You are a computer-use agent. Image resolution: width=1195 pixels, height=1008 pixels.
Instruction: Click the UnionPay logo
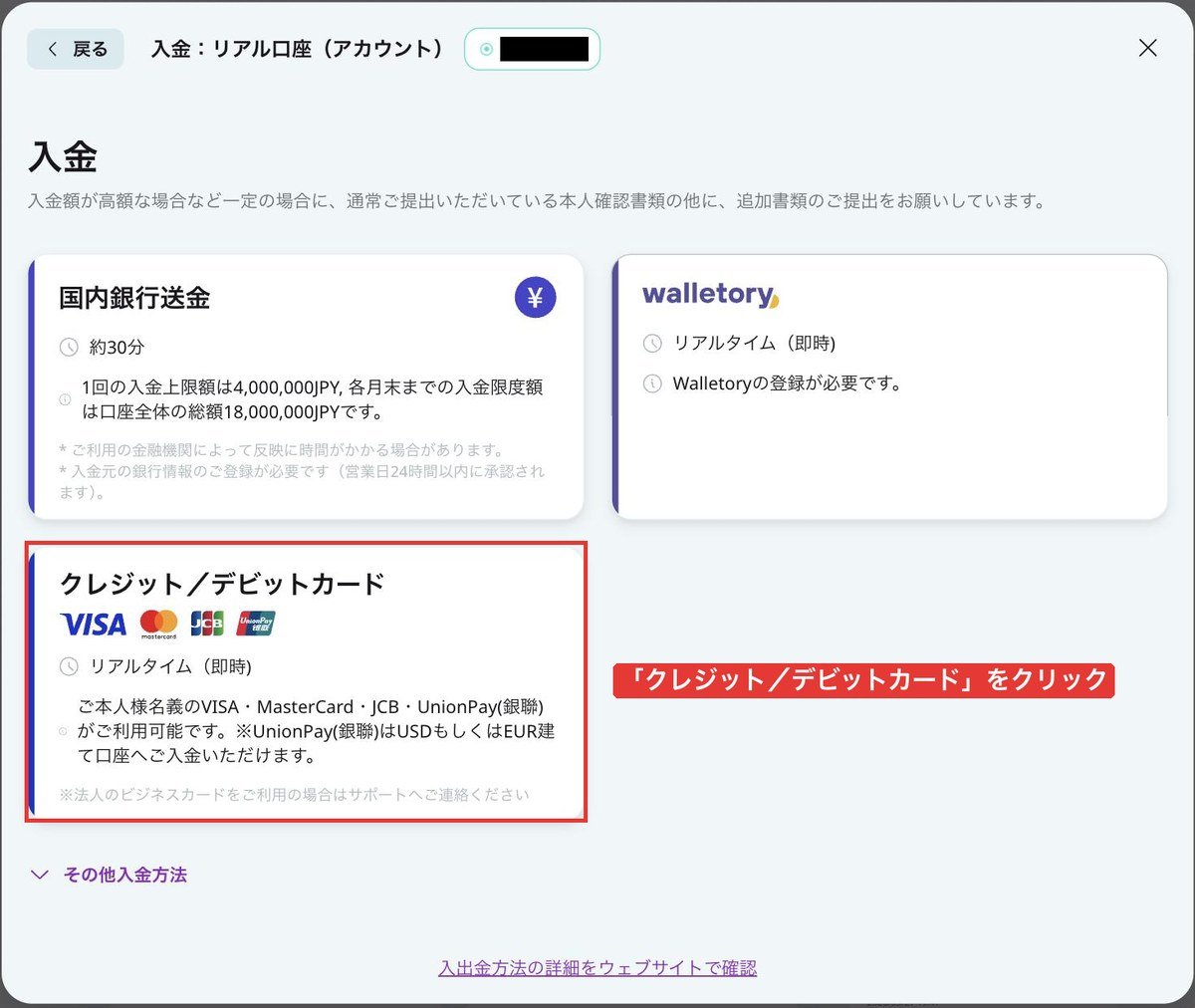tap(256, 625)
